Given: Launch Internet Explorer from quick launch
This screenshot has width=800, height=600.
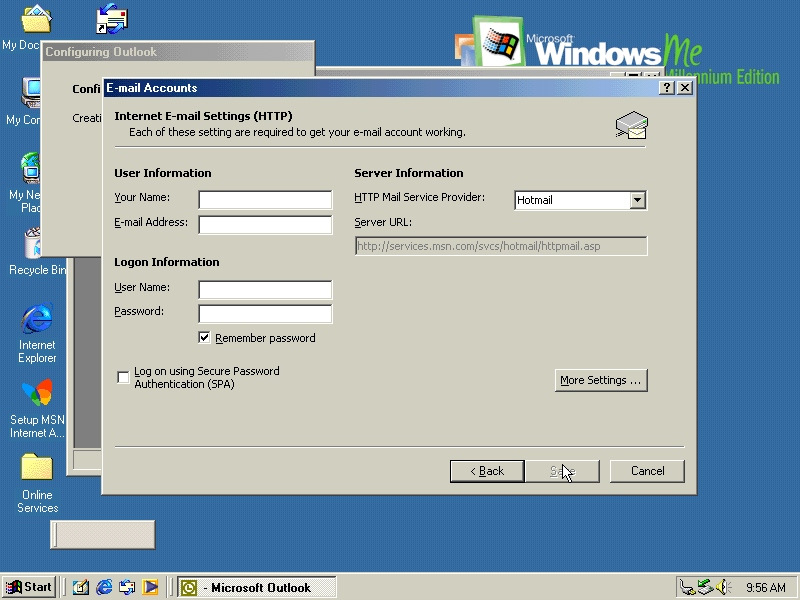Looking at the screenshot, I should coord(104,587).
